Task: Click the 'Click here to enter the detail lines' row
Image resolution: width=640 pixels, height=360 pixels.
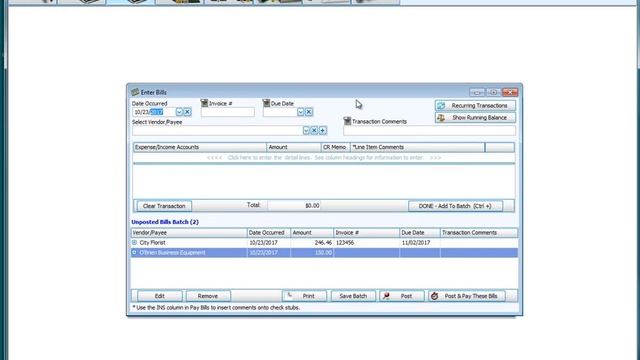Action: click(x=324, y=158)
